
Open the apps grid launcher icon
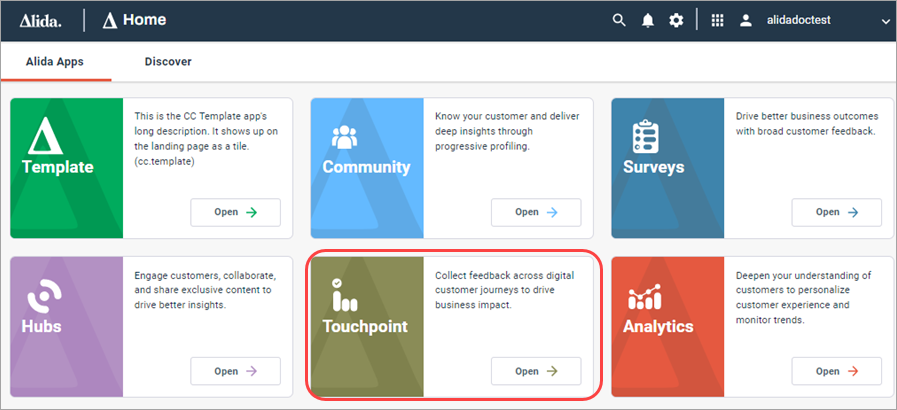717,21
